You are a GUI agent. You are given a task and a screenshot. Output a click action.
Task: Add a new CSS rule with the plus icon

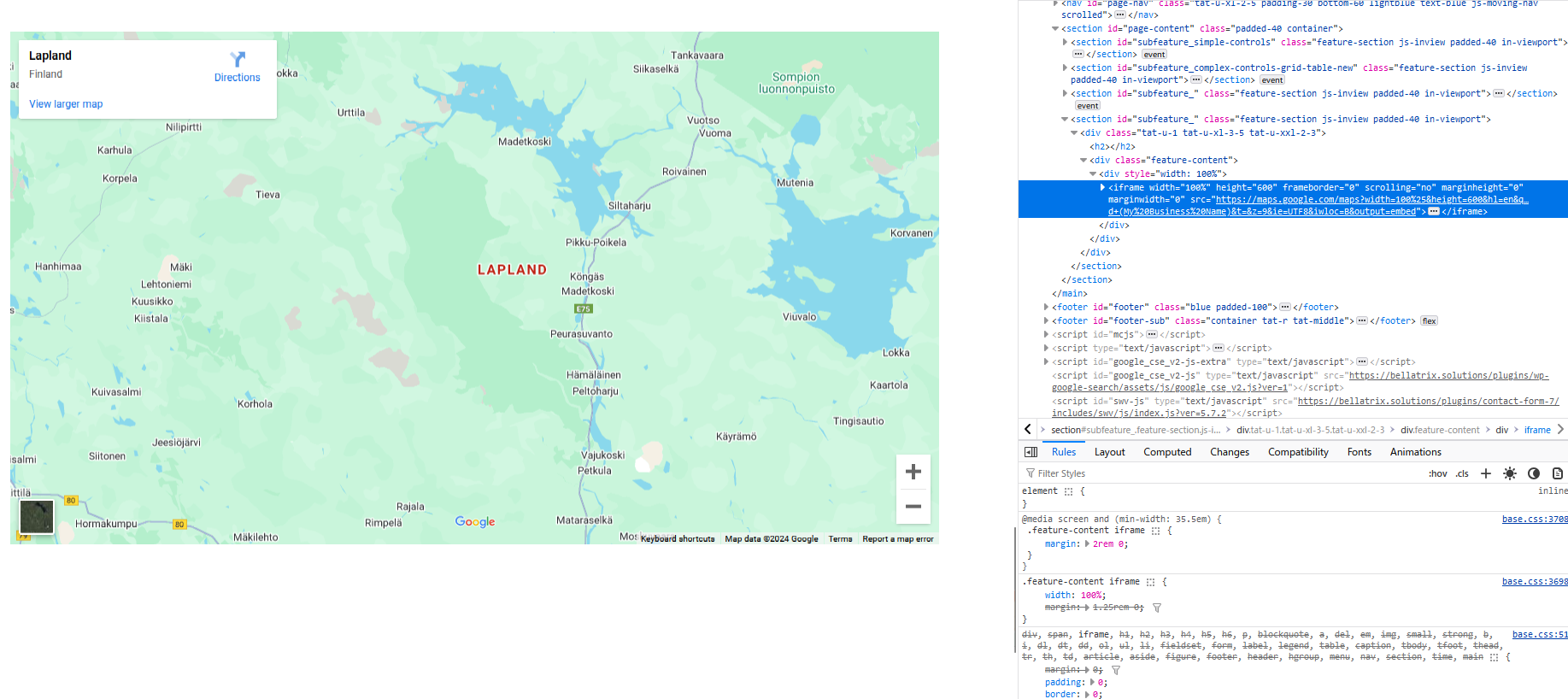(x=1486, y=473)
